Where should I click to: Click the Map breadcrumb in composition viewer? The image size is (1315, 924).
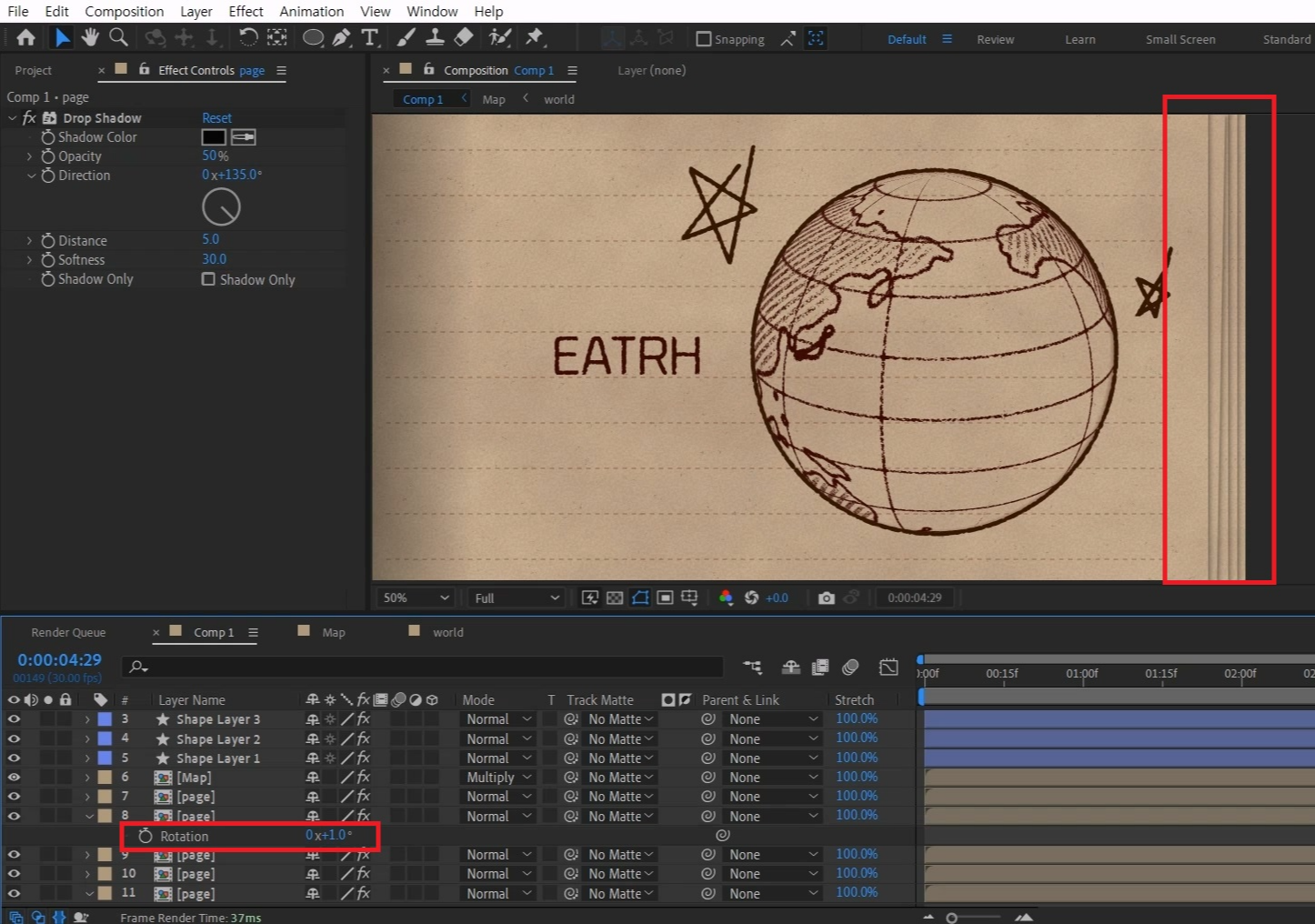pos(494,99)
